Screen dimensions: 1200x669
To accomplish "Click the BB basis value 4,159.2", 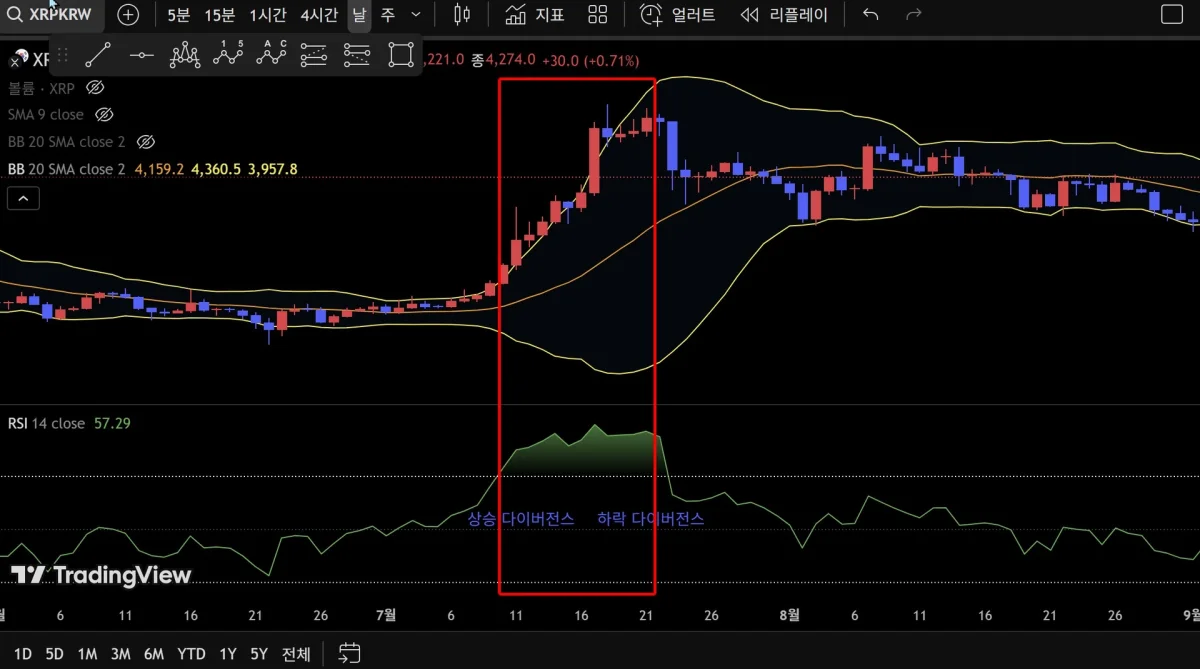I will (159, 169).
